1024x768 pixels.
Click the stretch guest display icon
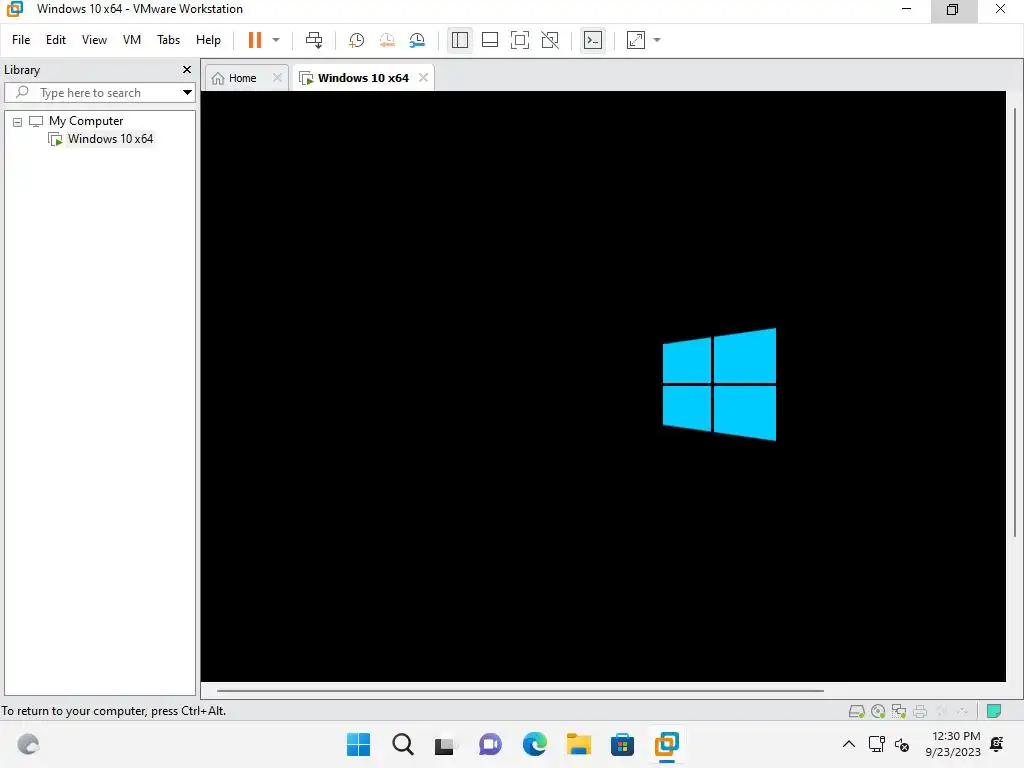pyautogui.click(x=635, y=40)
